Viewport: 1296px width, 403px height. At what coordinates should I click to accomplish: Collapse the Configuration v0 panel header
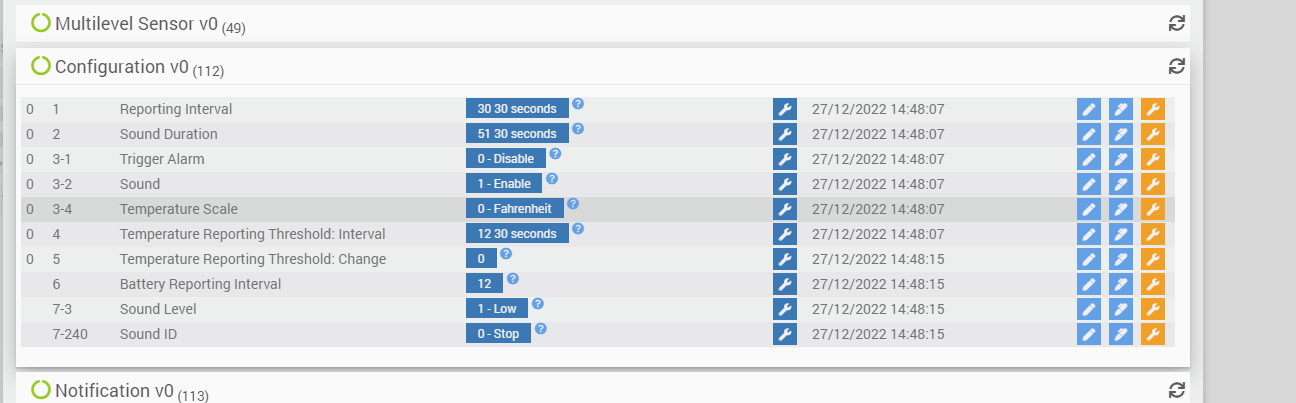coord(122,67)
